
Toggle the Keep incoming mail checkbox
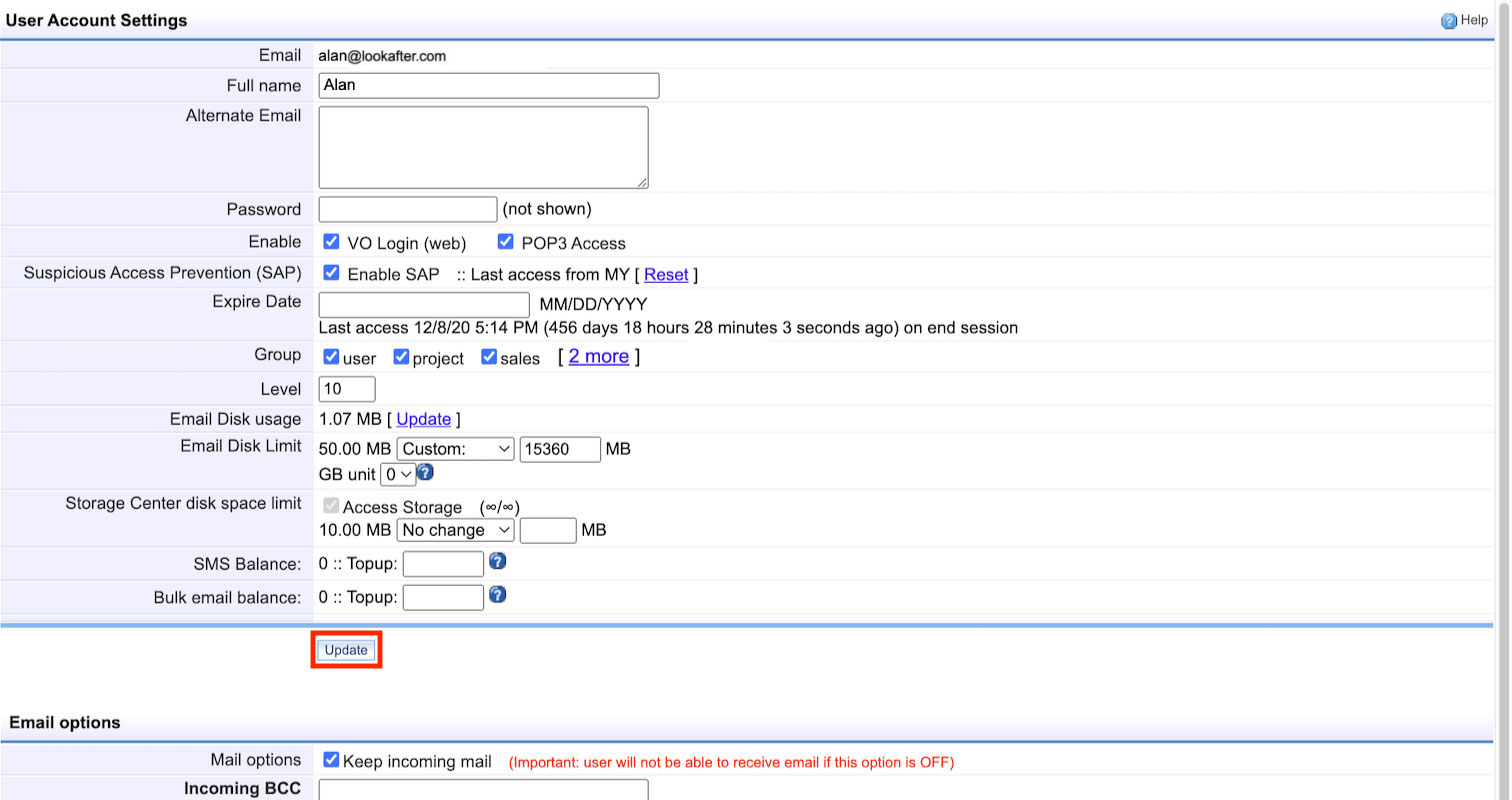(x=332, y=760)
